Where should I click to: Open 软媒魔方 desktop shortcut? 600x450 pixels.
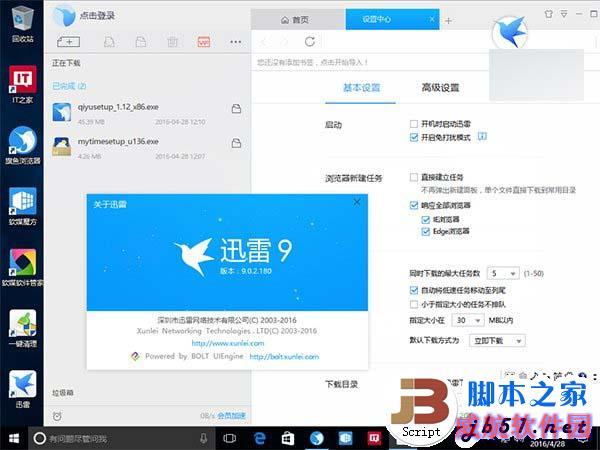(23, 206)
